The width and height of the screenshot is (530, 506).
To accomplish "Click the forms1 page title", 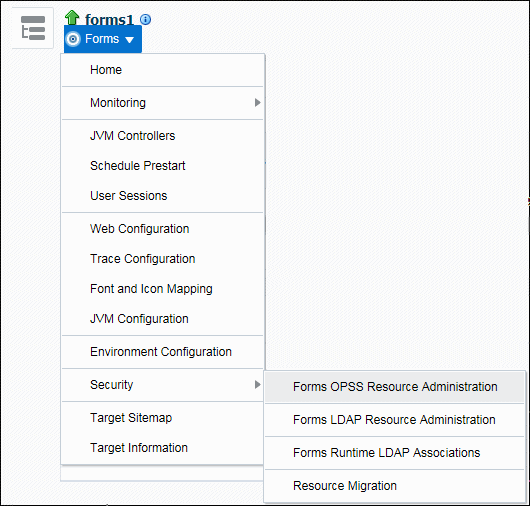I will (109, 20).
